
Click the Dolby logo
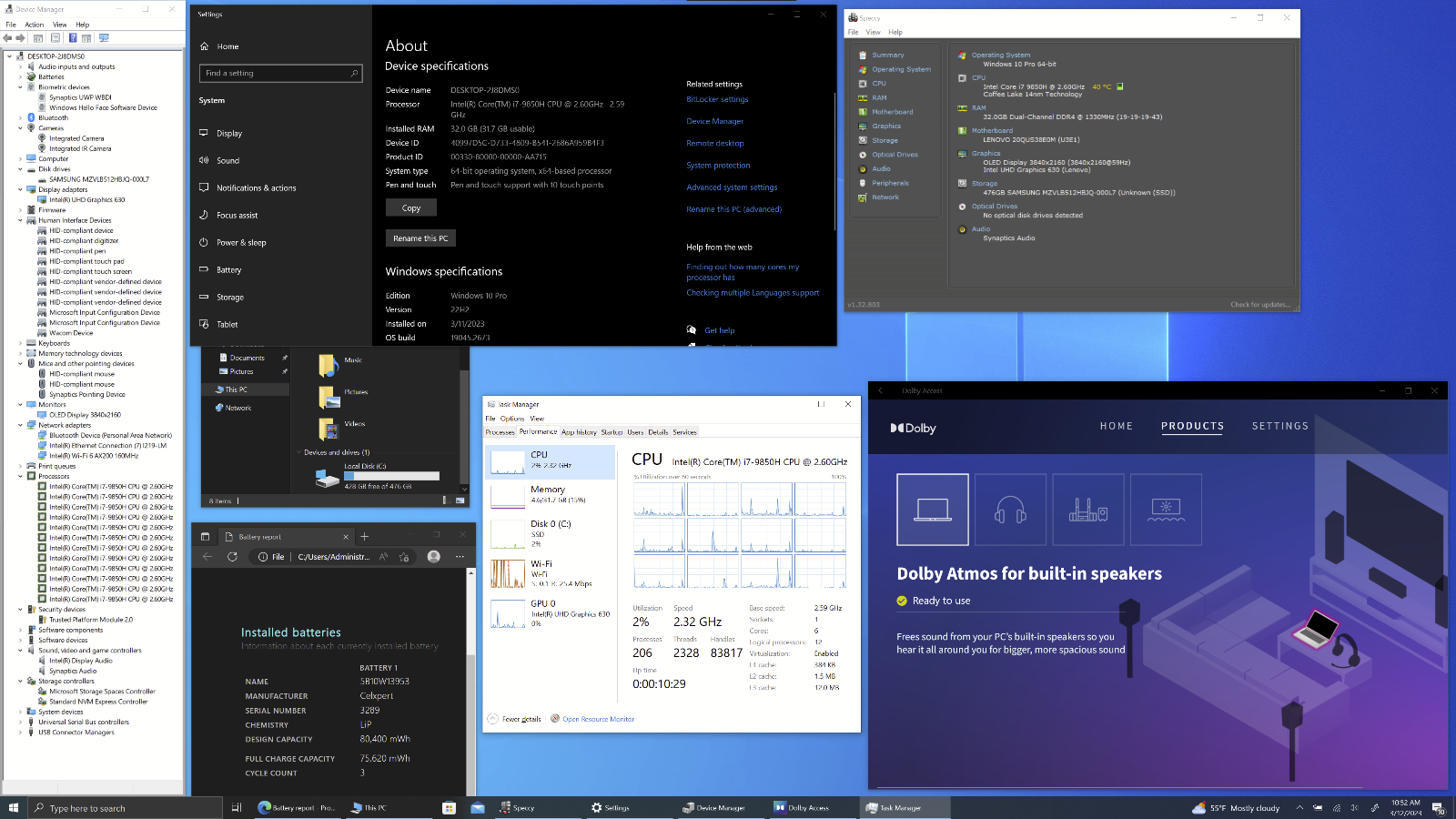click(x=913, y=428)
